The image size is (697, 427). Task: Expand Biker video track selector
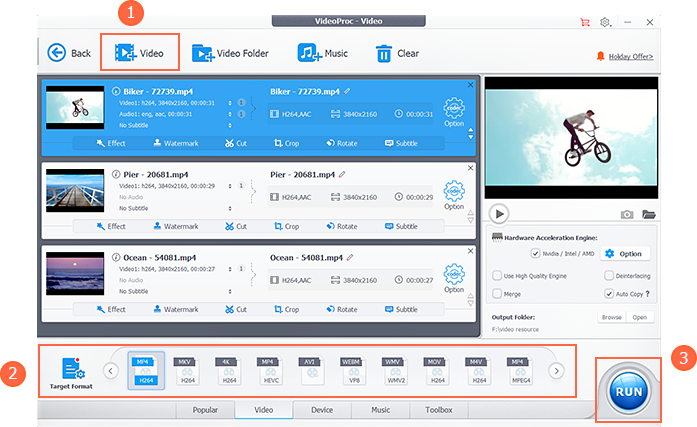click(x=230, y=103)
